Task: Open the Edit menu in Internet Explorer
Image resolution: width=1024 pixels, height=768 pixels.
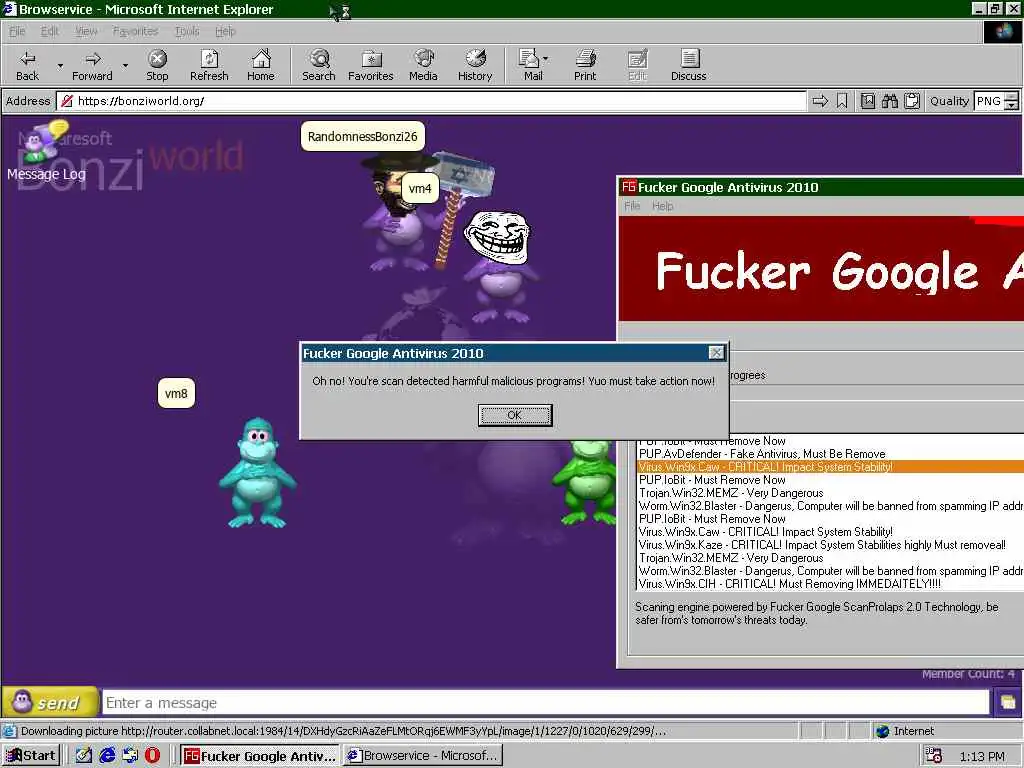Action: [x=50, y=31]
